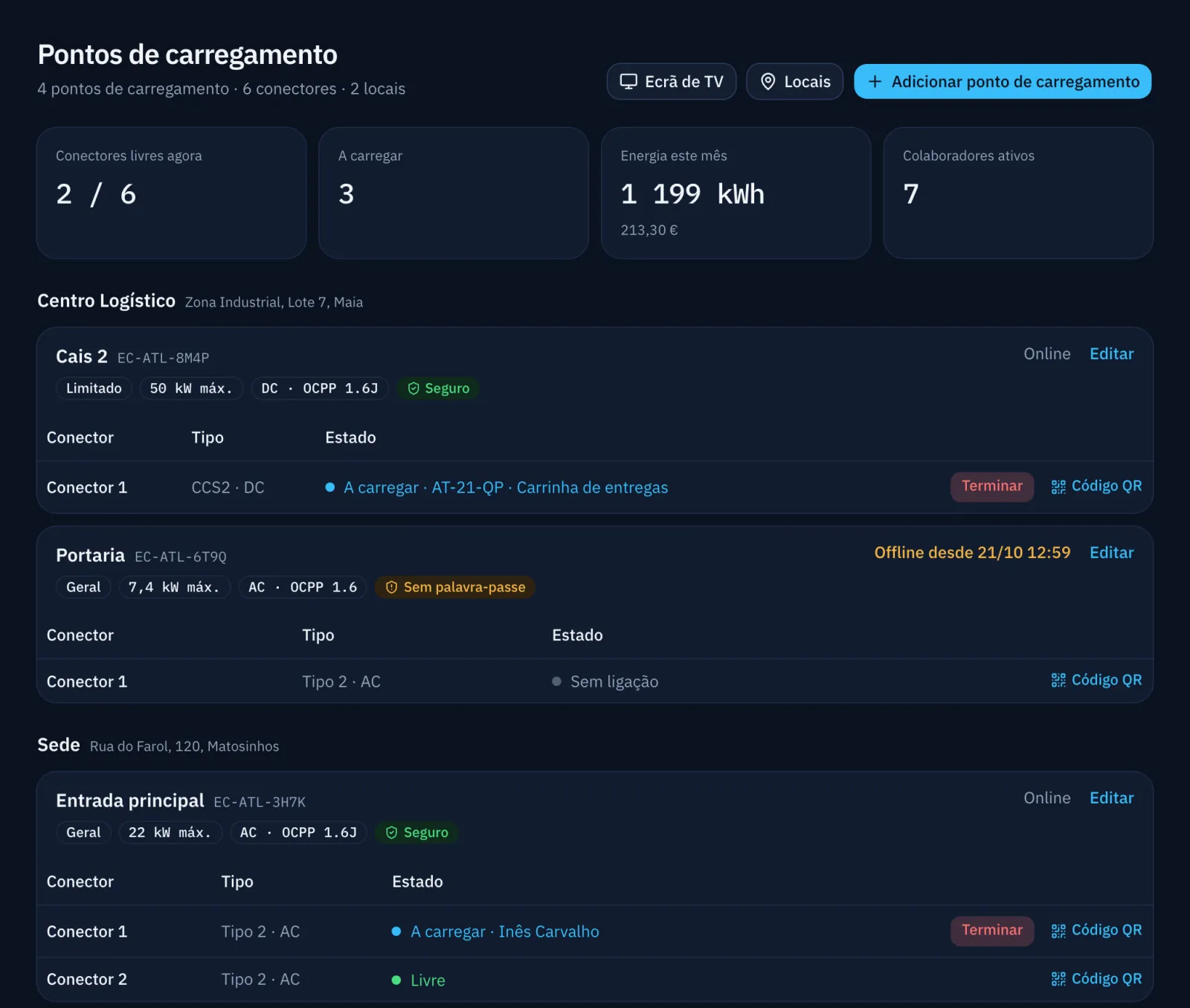The width and height of the screenshot is (1190, 1008).
Task: Open Código QR for Cais 2 connector
Action: tap(1096, 487)
